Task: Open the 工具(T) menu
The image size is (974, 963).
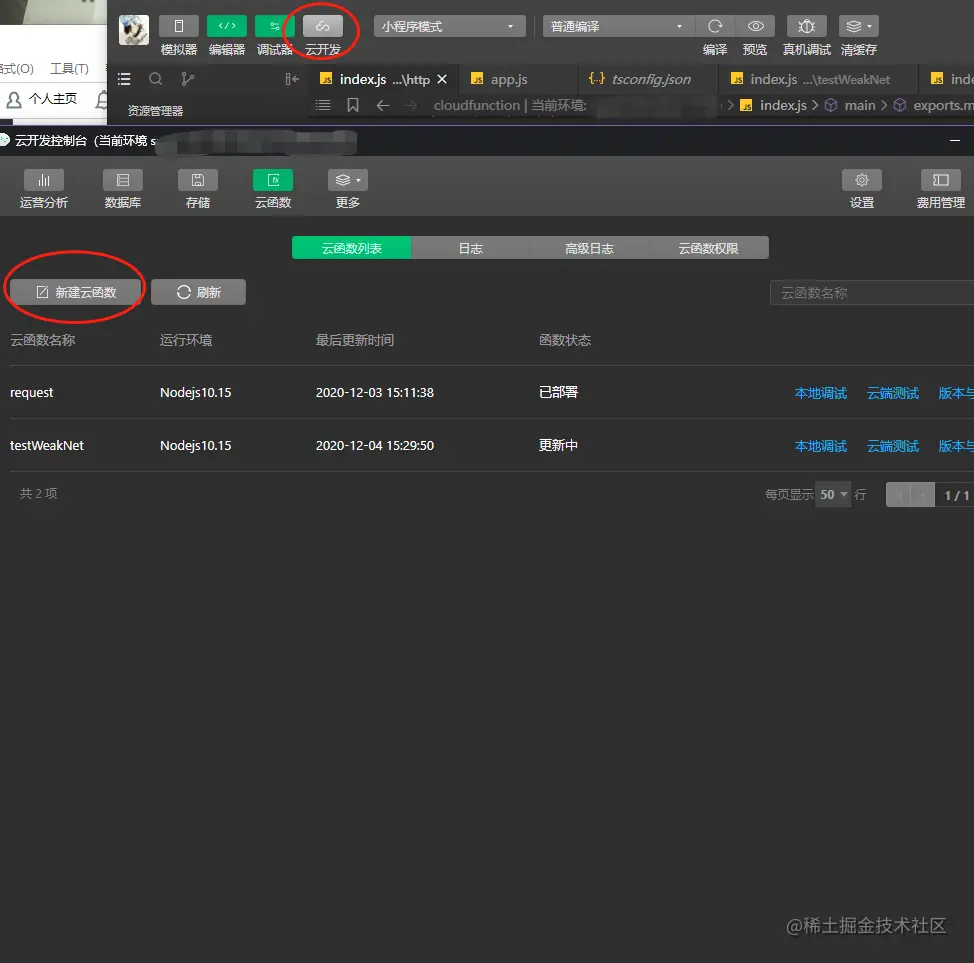Action: 69,68
